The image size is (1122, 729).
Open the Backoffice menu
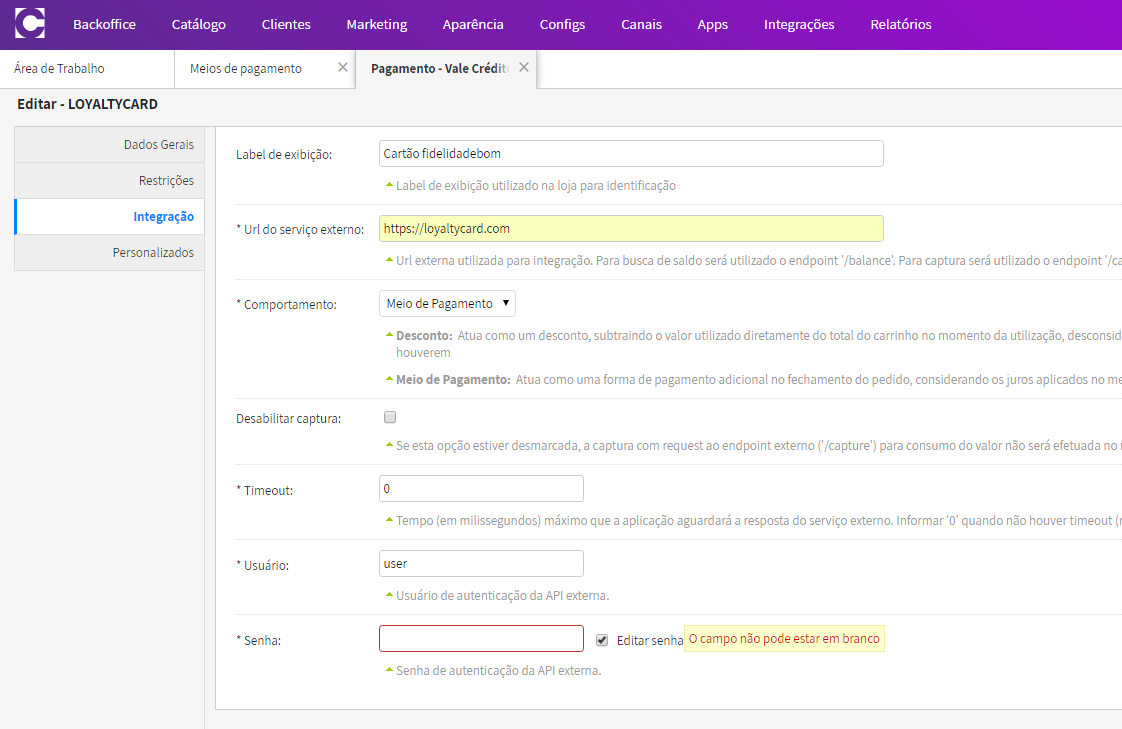(104, 24)
